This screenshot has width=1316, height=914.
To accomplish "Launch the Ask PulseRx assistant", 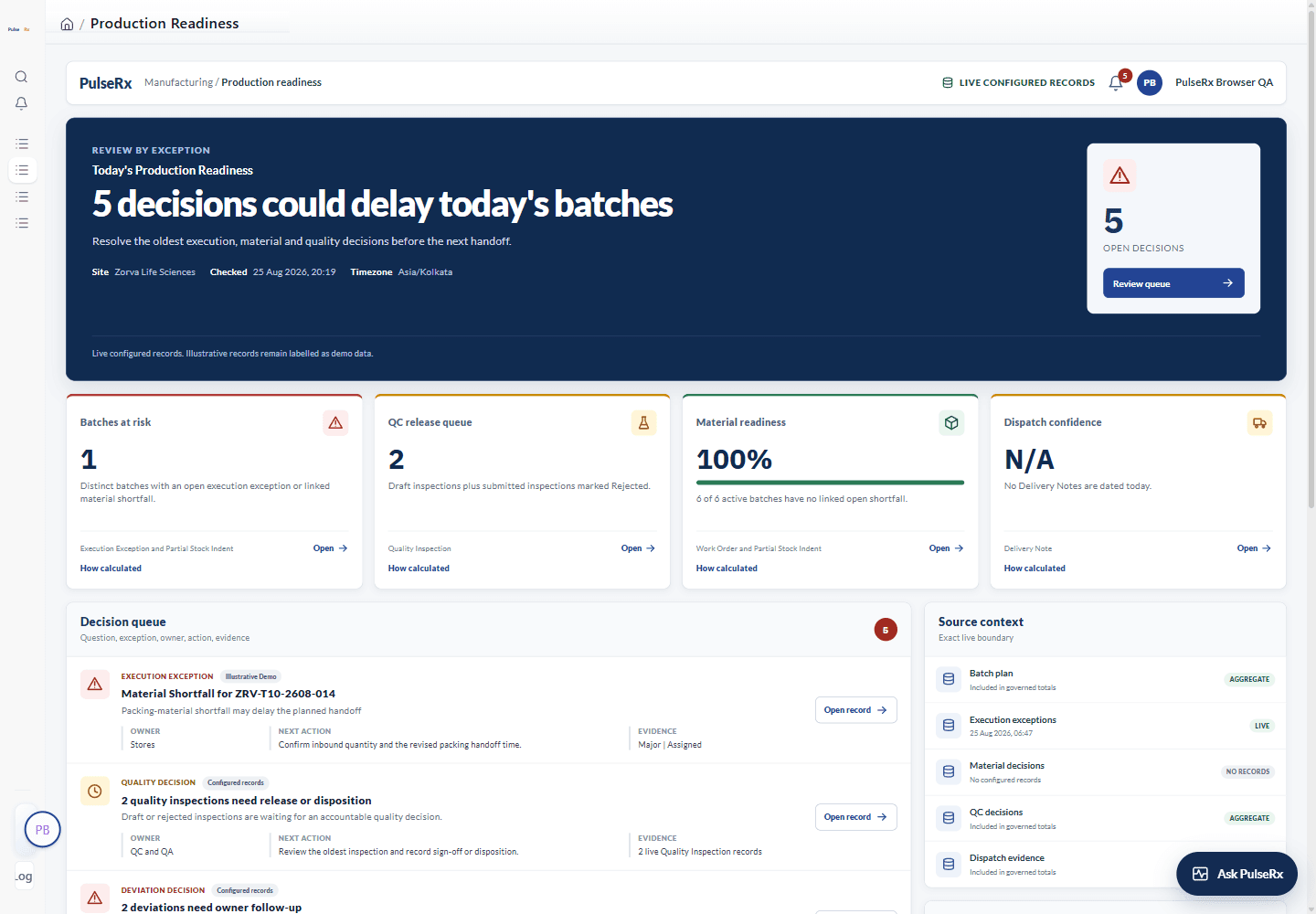I will pyautogui.click(x=1237, y=874).
